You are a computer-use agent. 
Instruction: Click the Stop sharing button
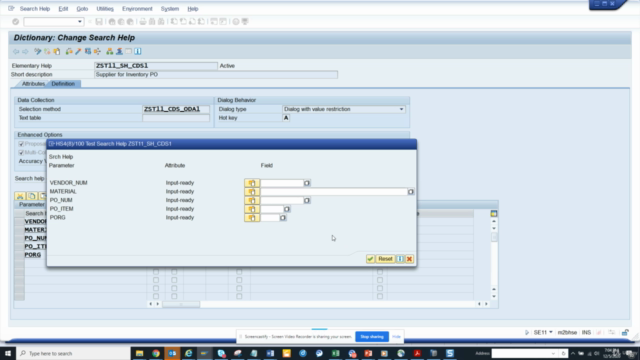pos(372,337)
